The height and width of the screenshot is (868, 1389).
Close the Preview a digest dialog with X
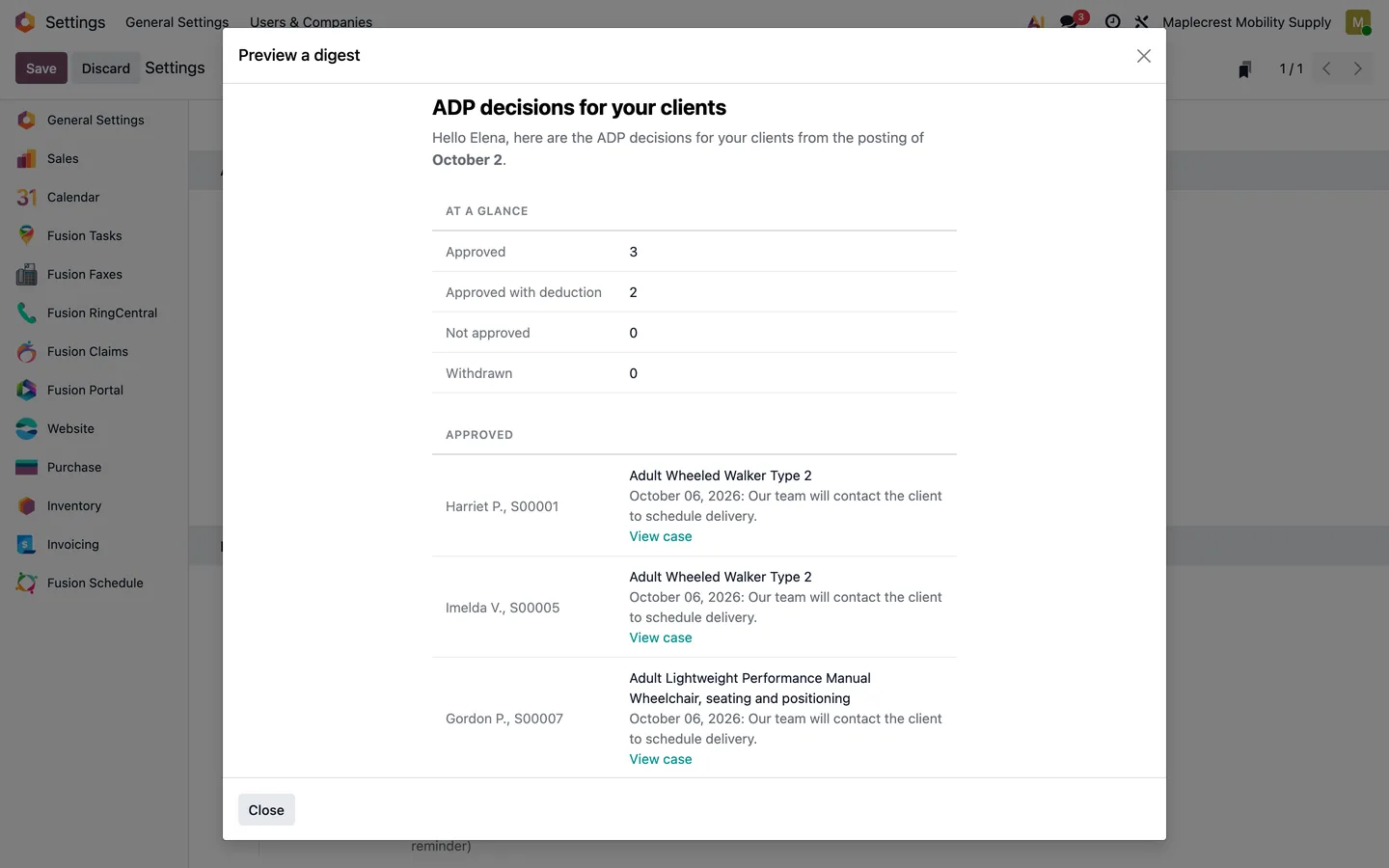coord(1144,56)
